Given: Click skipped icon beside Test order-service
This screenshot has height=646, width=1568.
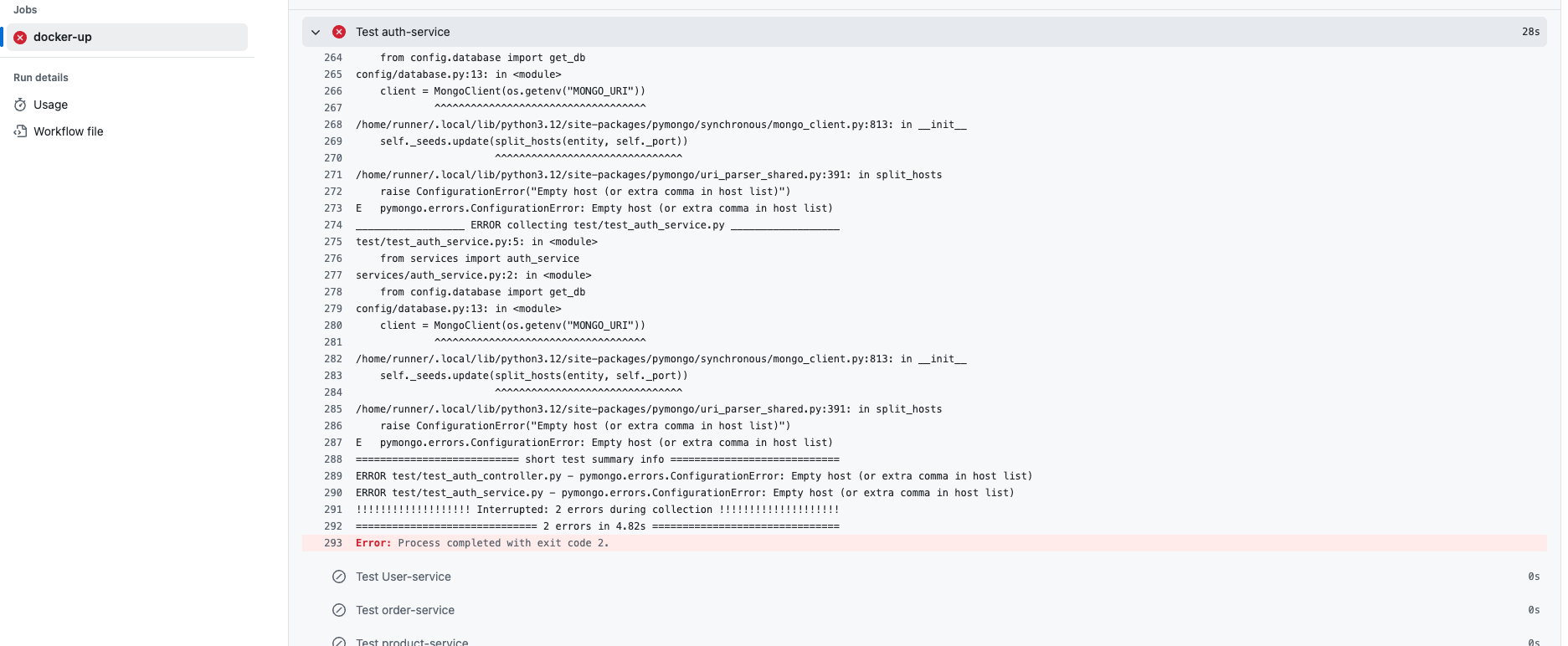Looking at the screenshot, I should (339, 610).
